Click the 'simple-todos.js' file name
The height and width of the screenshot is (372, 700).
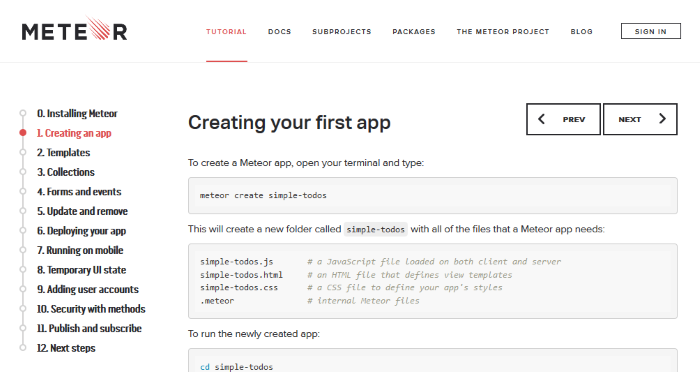tap(237, 262)
